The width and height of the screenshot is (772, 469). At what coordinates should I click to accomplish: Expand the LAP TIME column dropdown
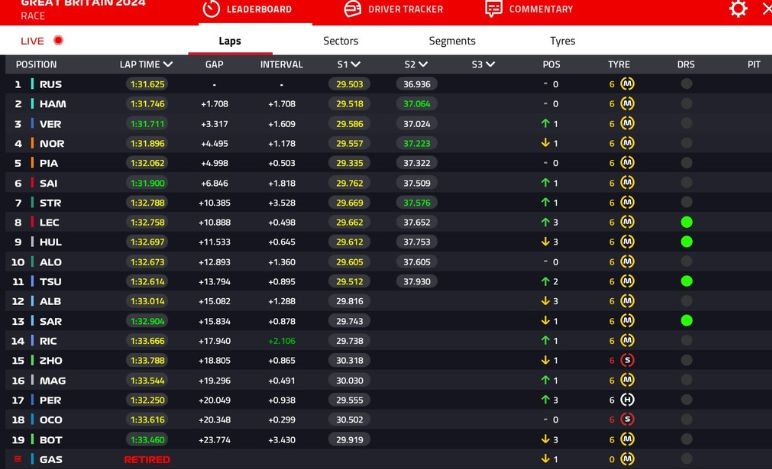[x=168, y=64]
